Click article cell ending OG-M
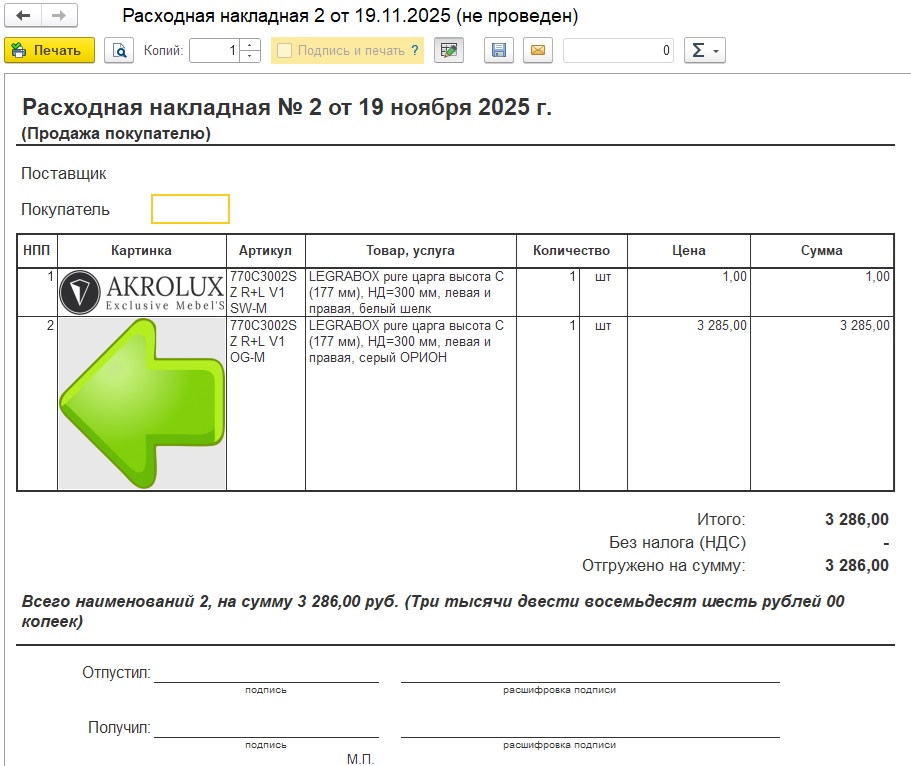The height and width of the screenshot is (766, 911). click(x=266, y=403)
